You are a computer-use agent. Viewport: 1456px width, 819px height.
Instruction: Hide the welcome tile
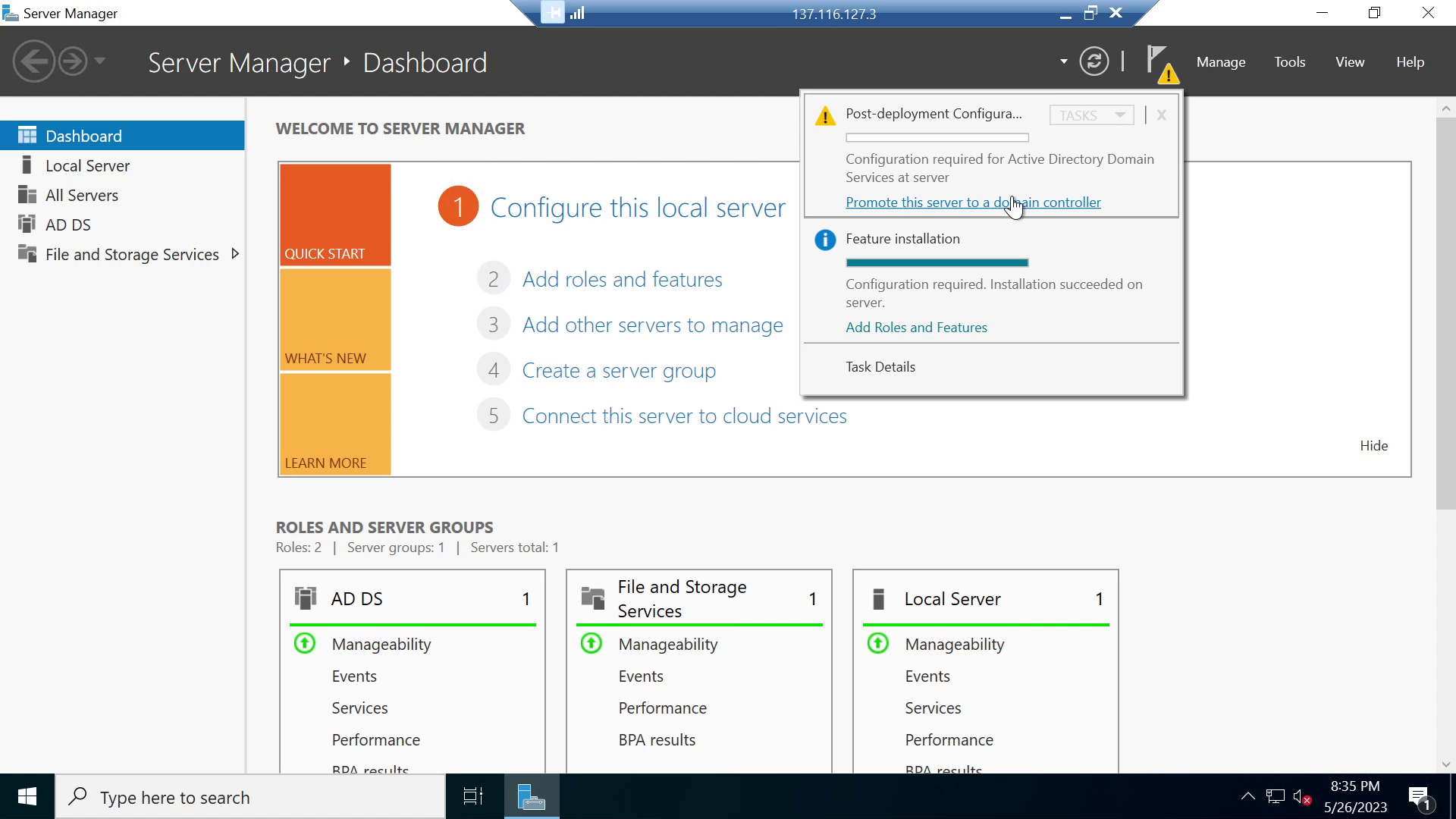1373,446
